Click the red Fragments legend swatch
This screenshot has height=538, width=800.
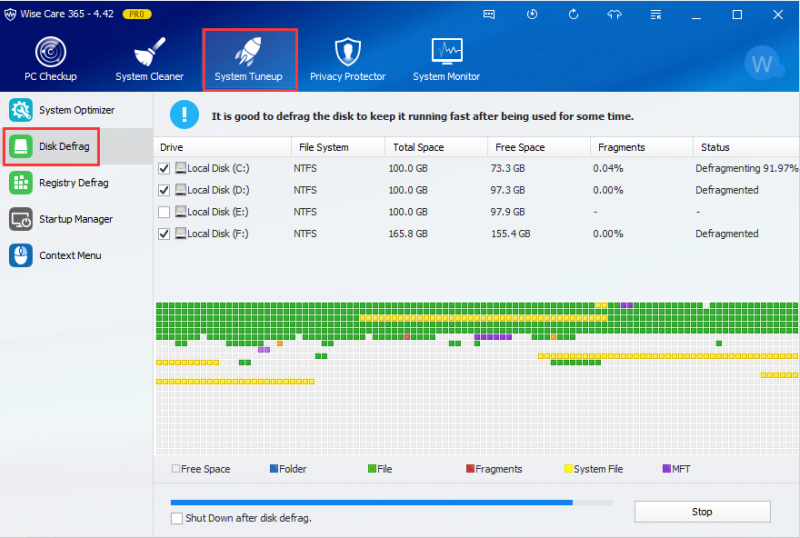click(470, 469)
